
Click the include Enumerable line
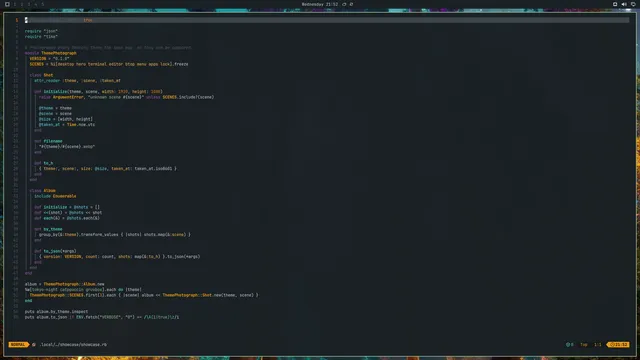55,196
